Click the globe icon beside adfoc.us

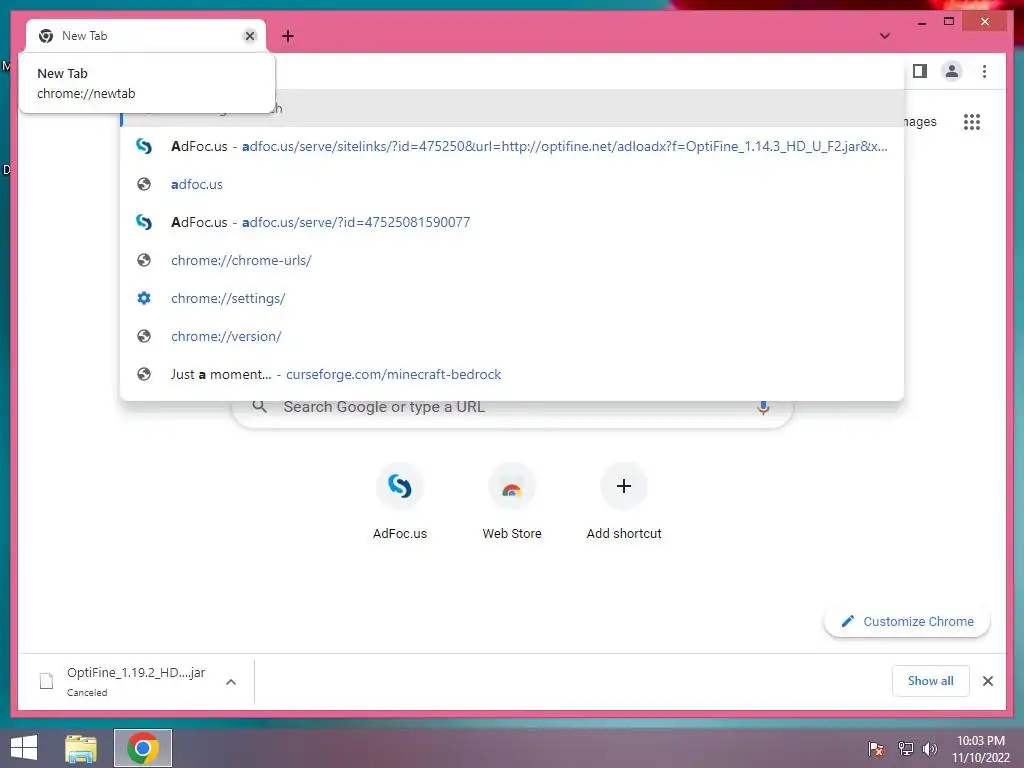[144, 184]
